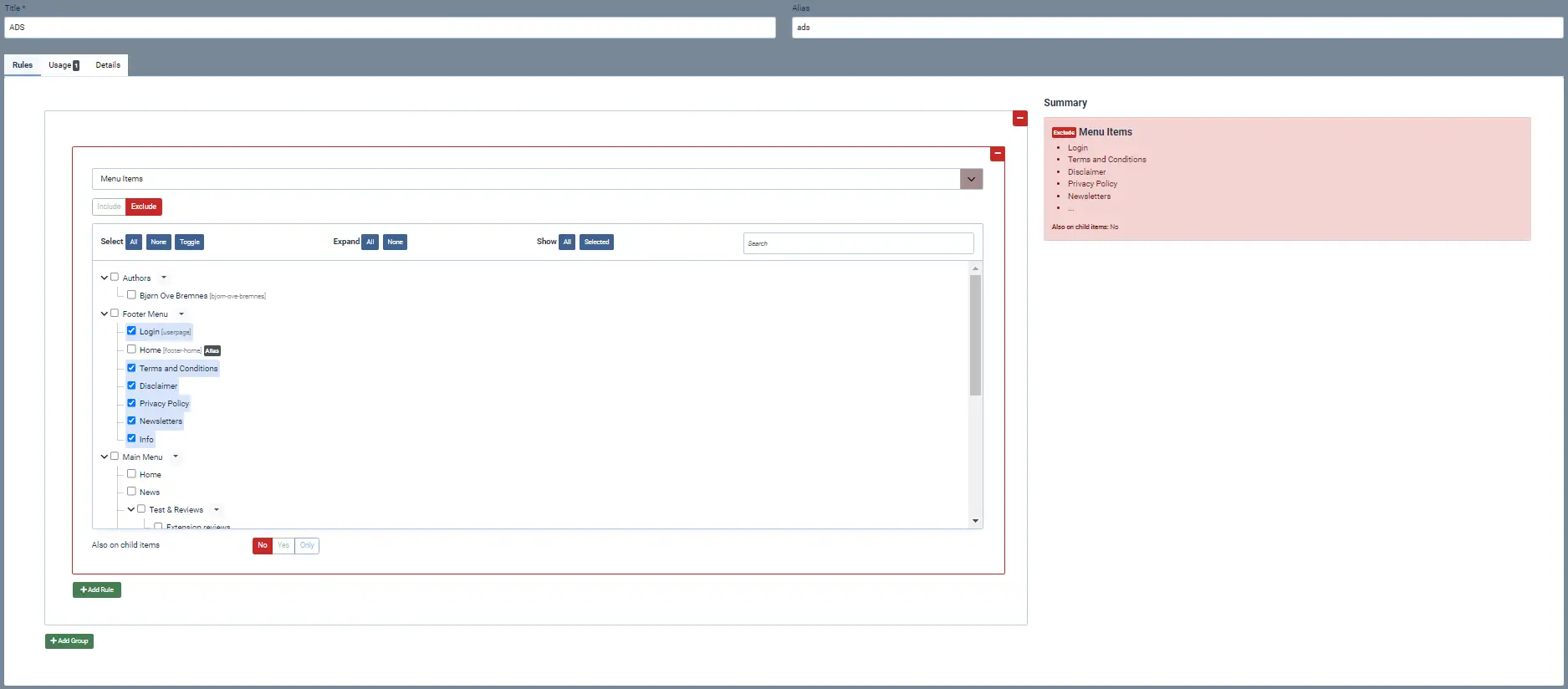Click the Title input field

pos(391,28)
